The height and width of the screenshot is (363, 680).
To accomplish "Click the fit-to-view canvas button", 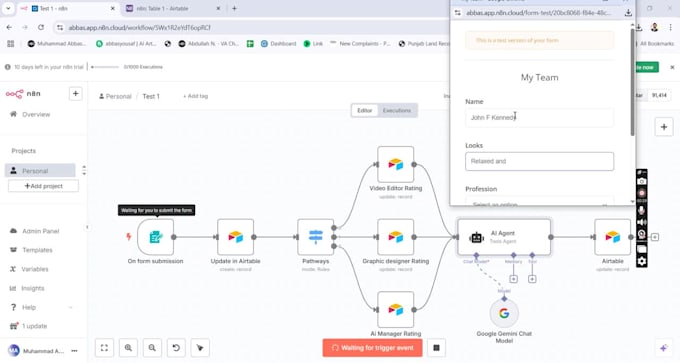I will pyautogui.click(x=104, y=347).
